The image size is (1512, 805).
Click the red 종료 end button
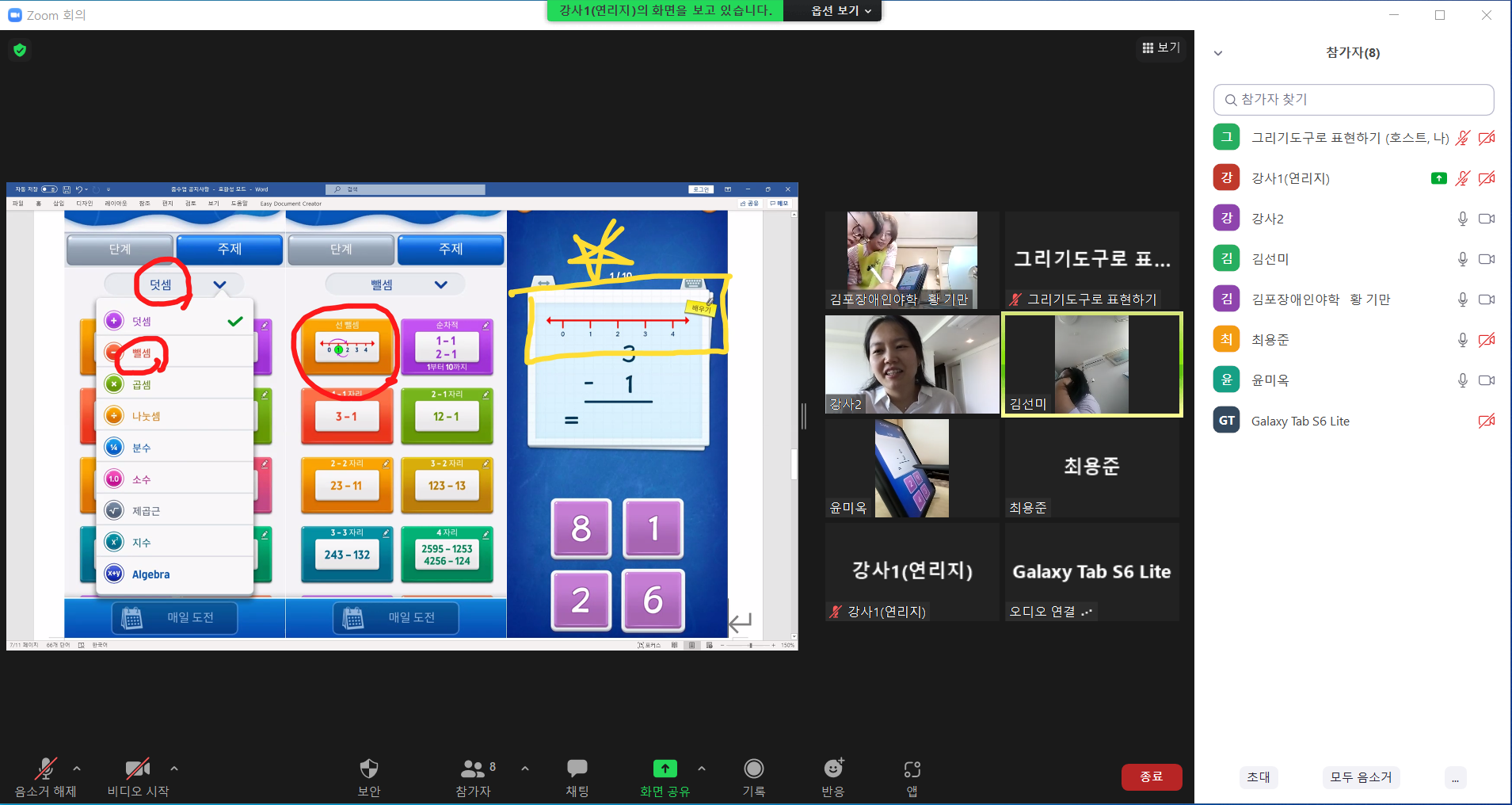[x=1152, y=776]
